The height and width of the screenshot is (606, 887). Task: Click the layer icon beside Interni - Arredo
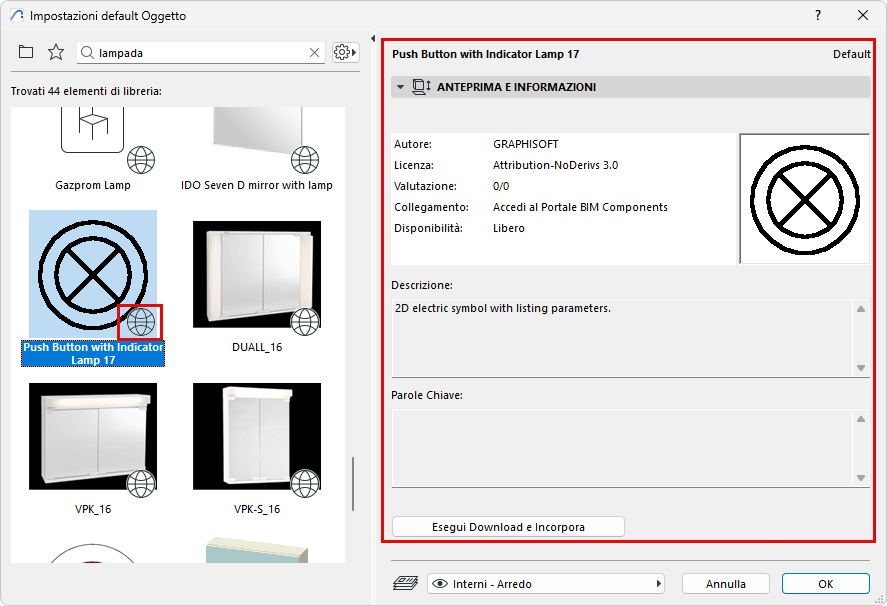[405, 583]
